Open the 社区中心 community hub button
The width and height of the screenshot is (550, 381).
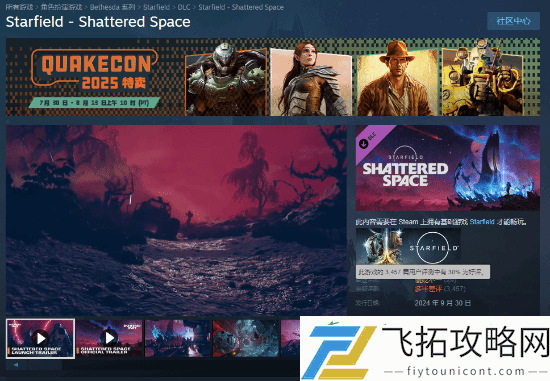(513, 21)
